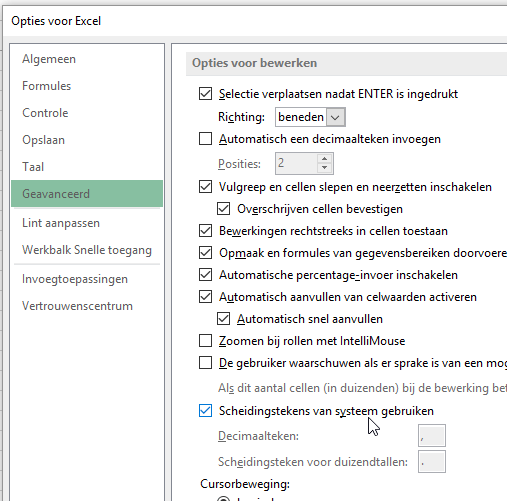Open Werkbalk Snelle toegang category
The image size is (507, 501).
(x=87, y=250)
